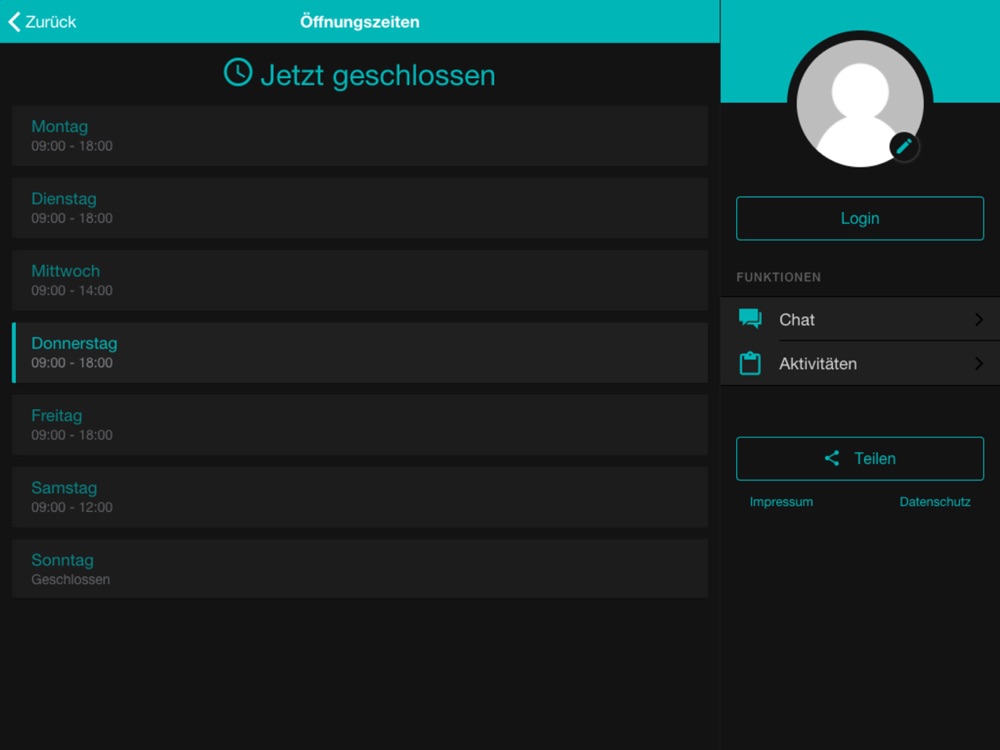
Task: Click the Öffnungszeiten header title
Action: [x=360, y=22]
